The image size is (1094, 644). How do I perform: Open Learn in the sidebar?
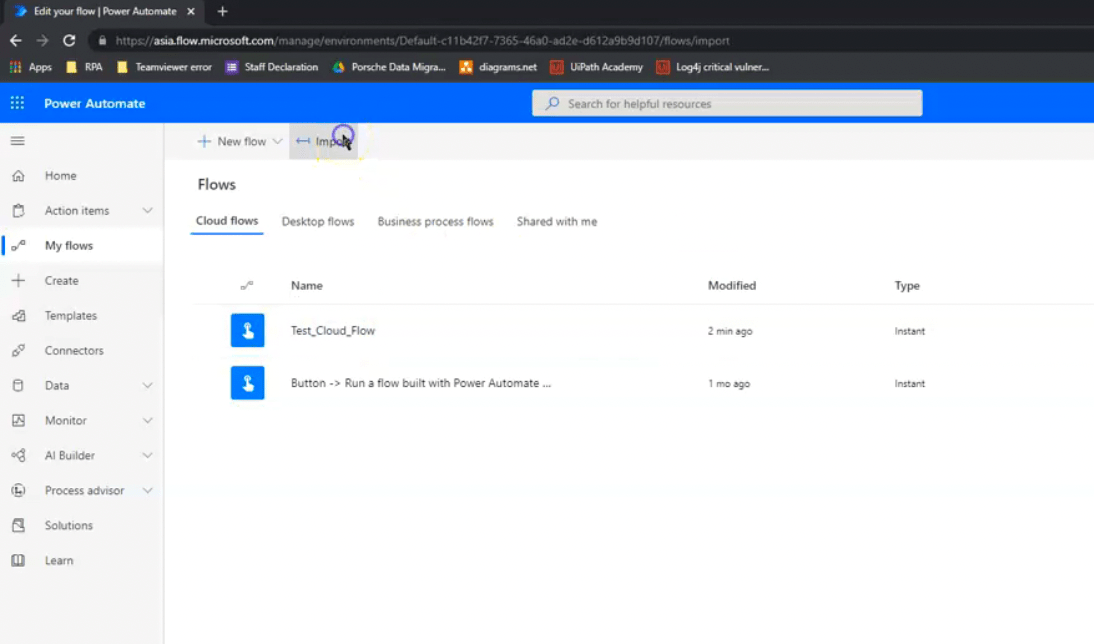tap(59, 560)
